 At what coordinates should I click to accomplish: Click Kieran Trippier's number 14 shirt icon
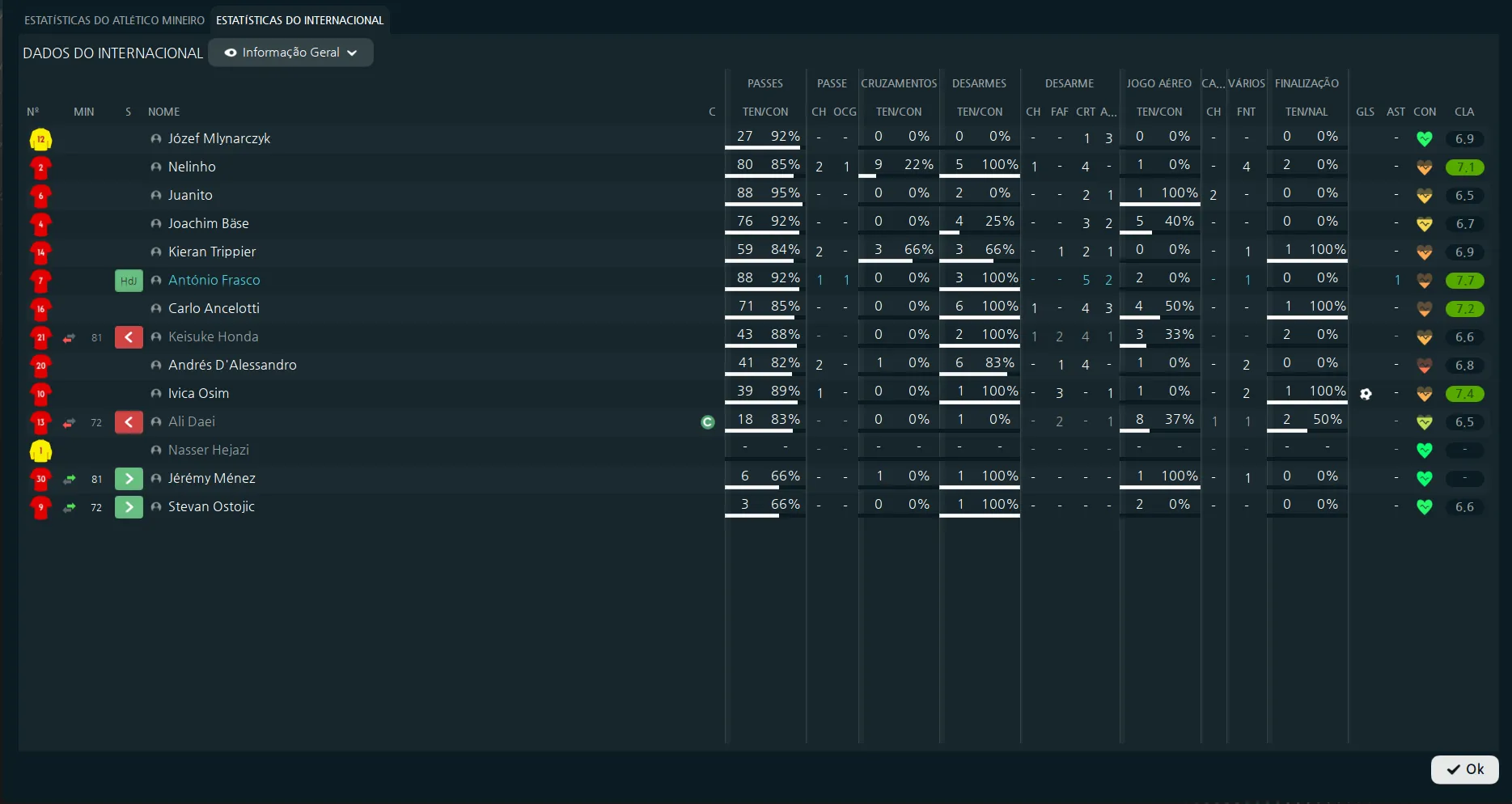pyautogui.click(x=40, y=252)
